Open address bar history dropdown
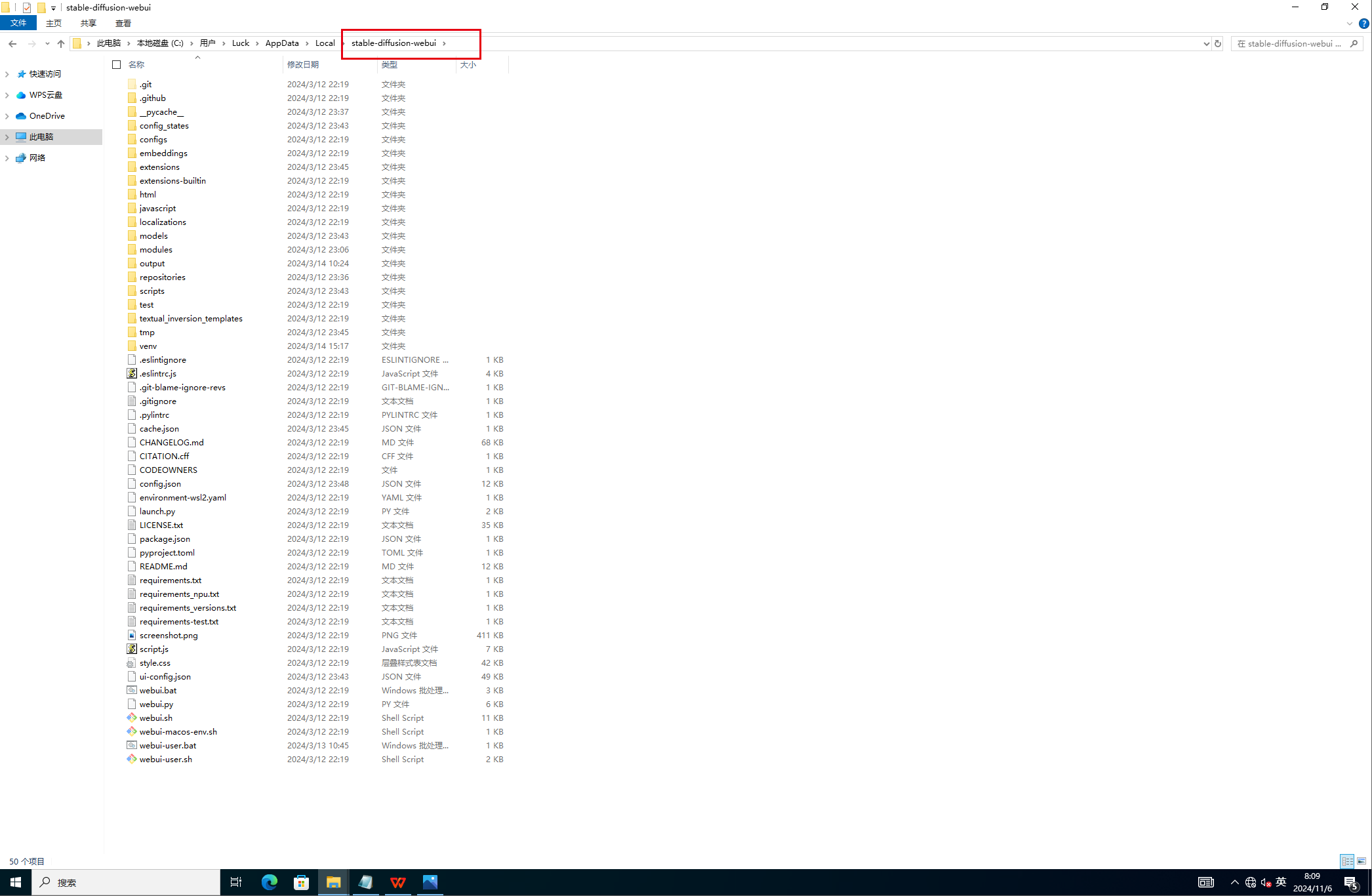The height and width of the screenshot is (896, 1372). (x=1206, y=44)
